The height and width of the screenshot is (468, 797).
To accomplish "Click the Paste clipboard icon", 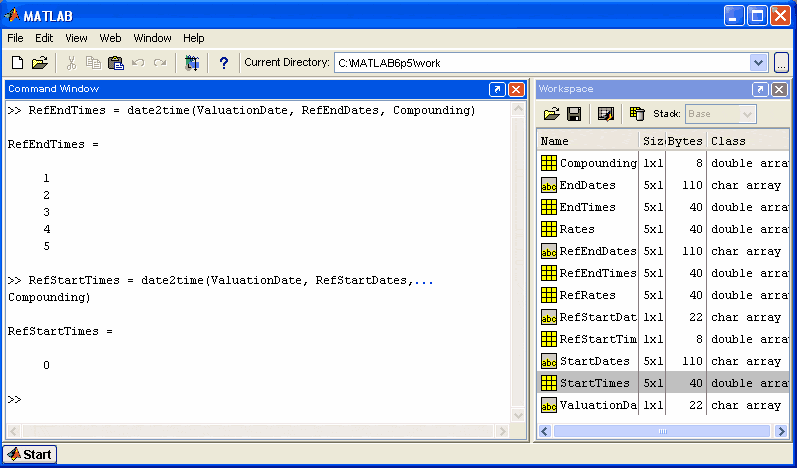I will click(116, 63).
